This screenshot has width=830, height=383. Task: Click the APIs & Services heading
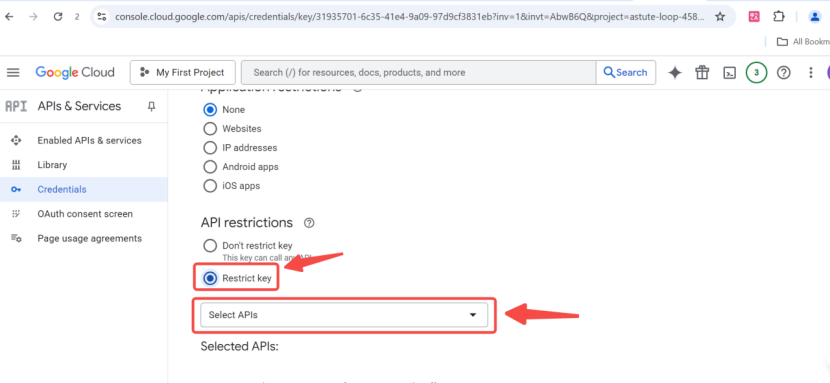point(79,106)
